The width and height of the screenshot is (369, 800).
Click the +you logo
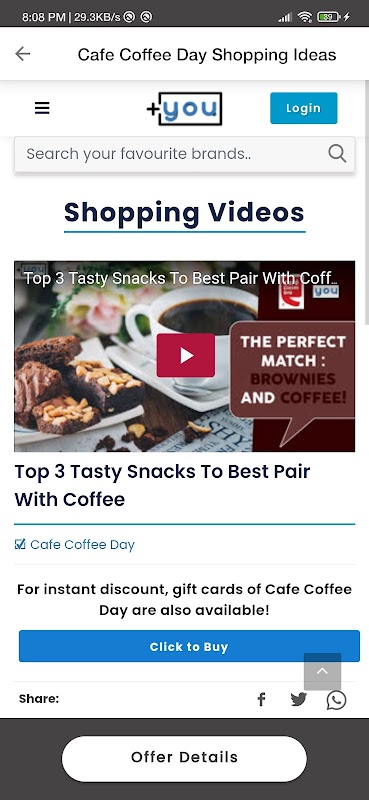pyautogui.click(x=184, y=108)
